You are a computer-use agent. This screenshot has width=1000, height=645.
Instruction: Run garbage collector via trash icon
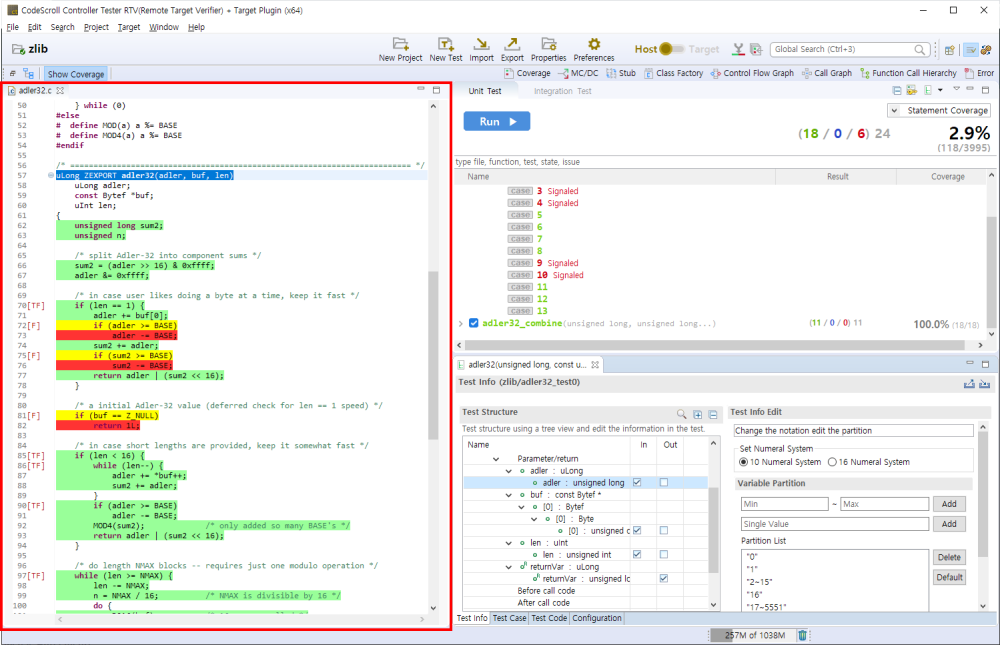[802, 635]
